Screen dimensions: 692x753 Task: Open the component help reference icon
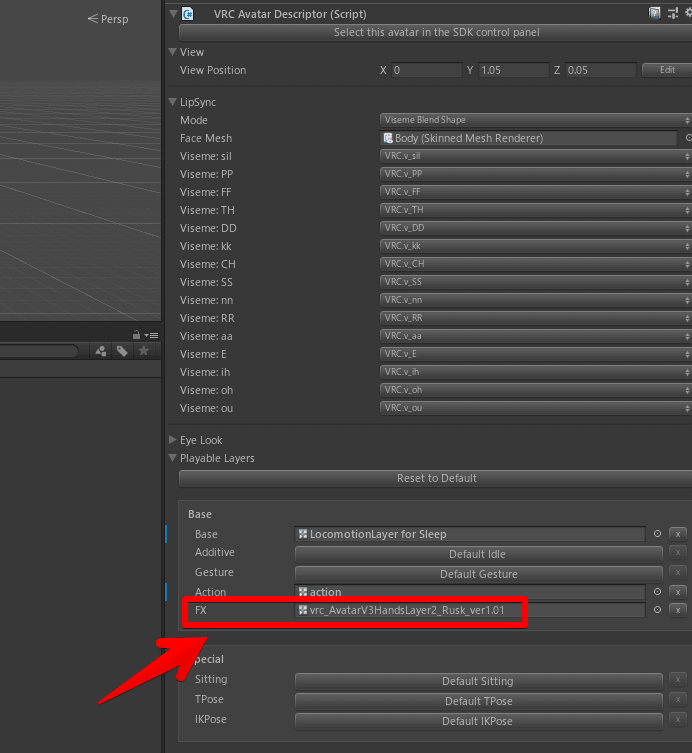point(655,13)
